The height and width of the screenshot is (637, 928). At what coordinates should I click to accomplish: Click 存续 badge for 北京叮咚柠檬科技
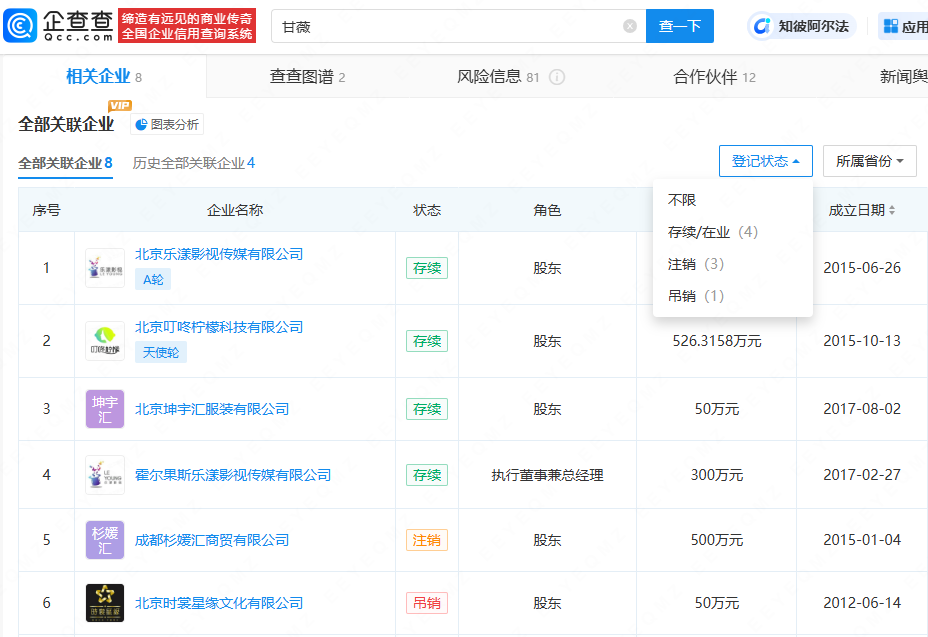tap(427, 341)
